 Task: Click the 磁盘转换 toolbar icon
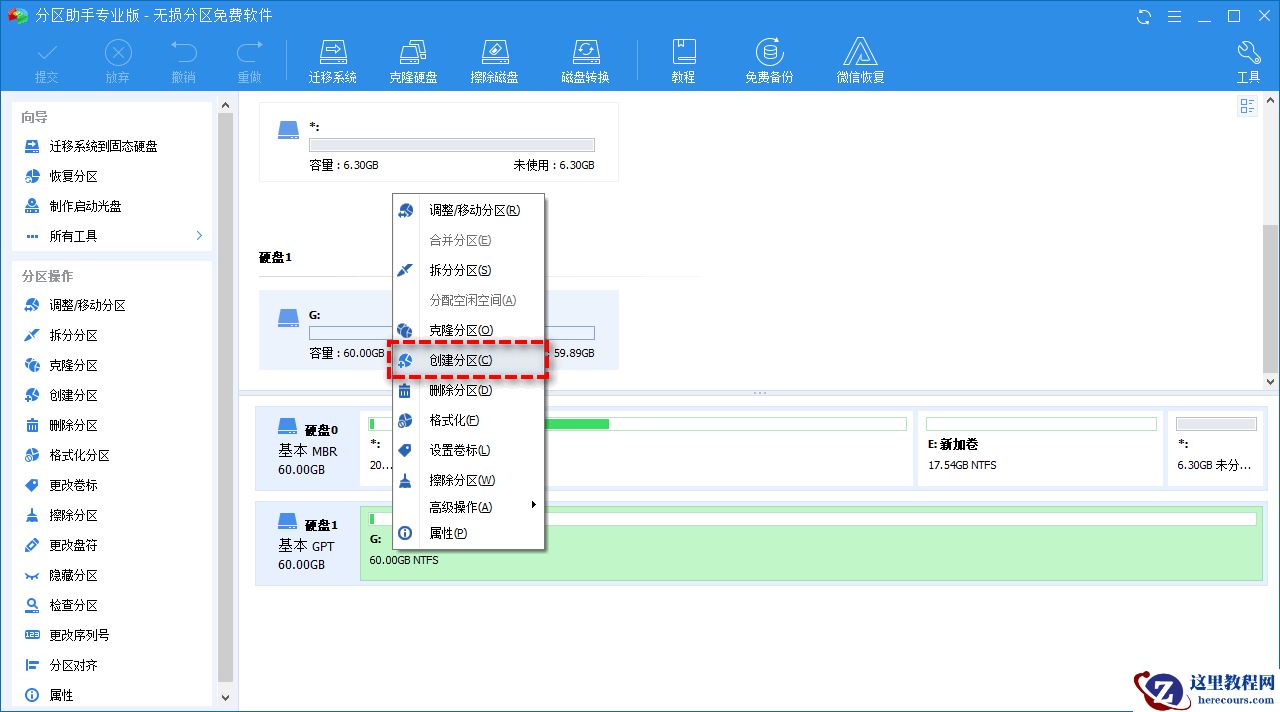point(585,58)
